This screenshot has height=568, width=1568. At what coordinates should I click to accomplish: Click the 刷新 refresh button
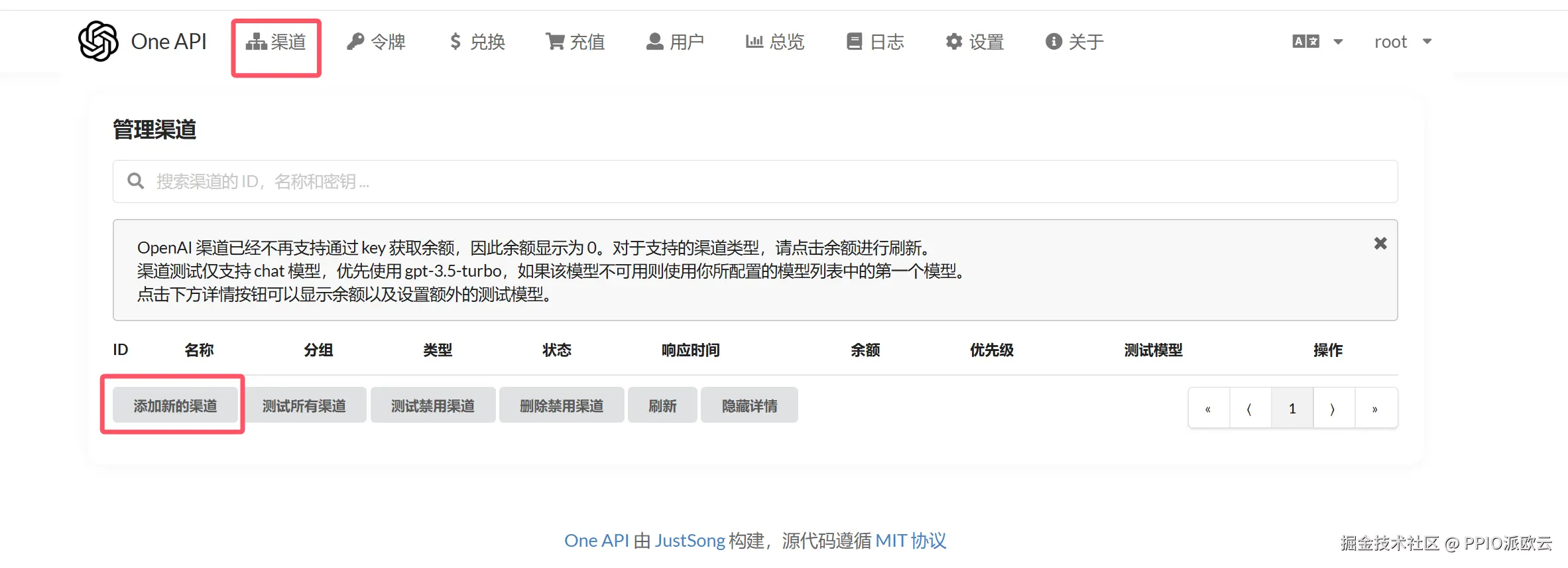pos(662,405)
